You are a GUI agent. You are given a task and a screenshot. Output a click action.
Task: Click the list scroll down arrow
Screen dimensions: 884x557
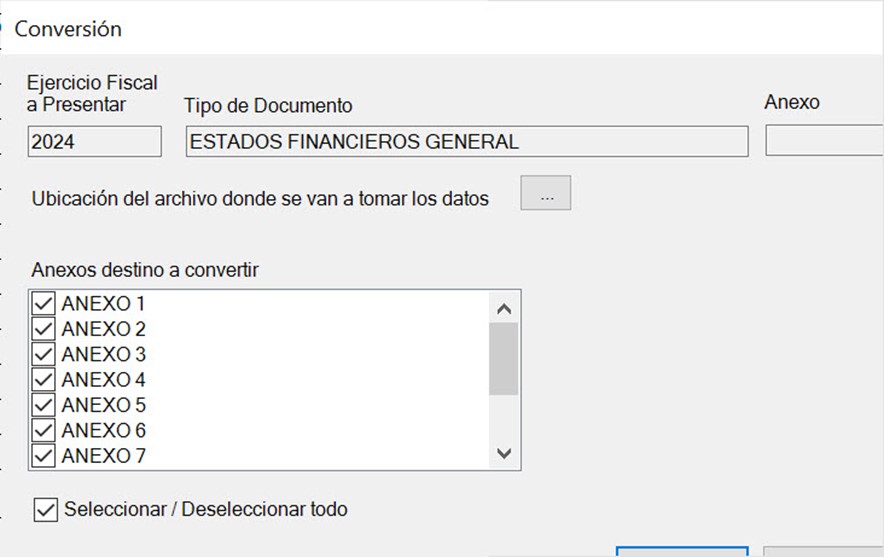(504, 453)
